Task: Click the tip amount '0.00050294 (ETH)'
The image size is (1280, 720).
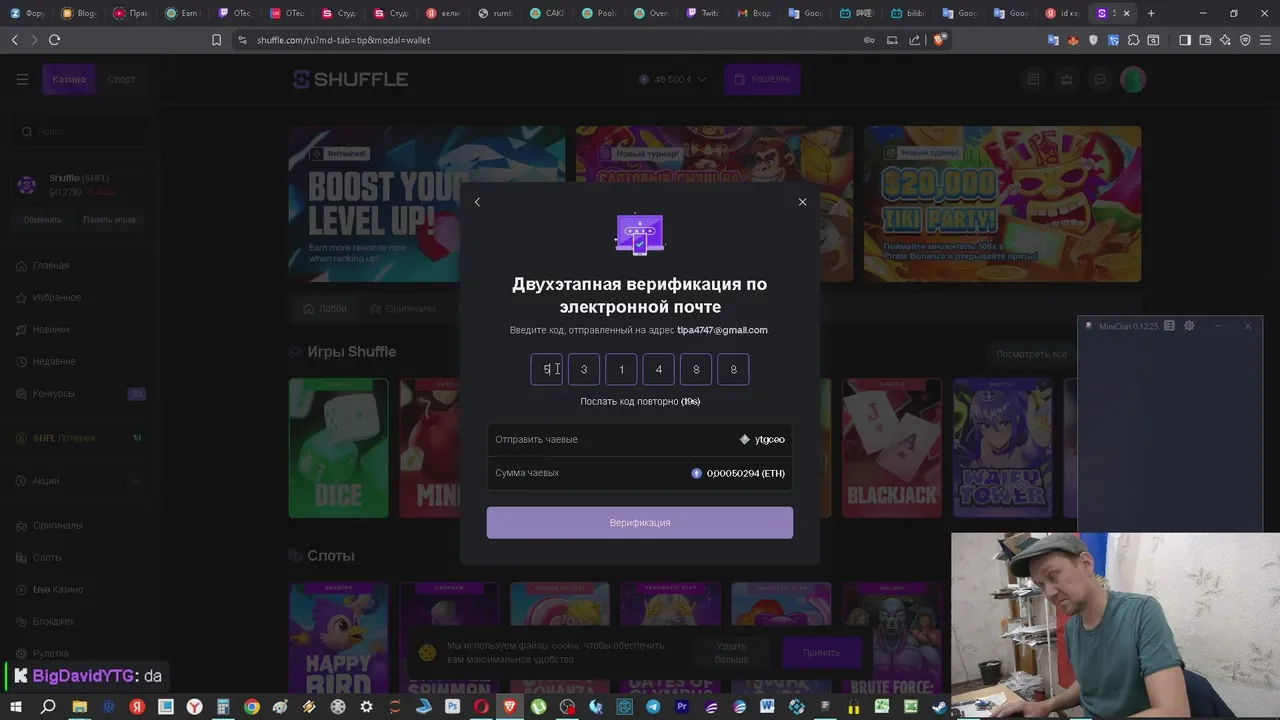Action: click(x=746, y=473)
